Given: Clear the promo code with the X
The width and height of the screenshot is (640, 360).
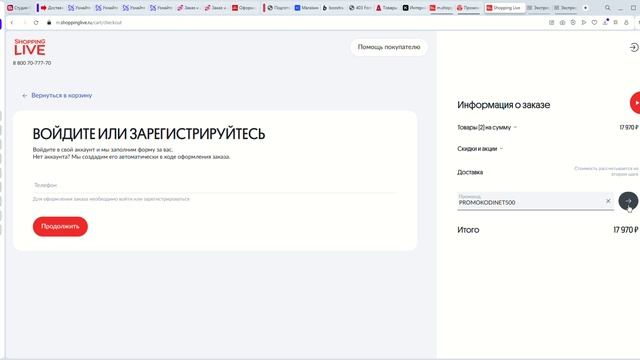Looking at the screenshot, I should pos(608,201).
